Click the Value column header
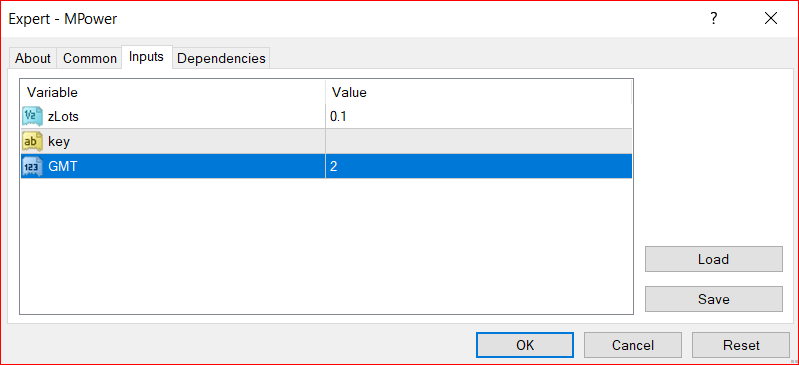Screen dimensions: 799x365 479,92
